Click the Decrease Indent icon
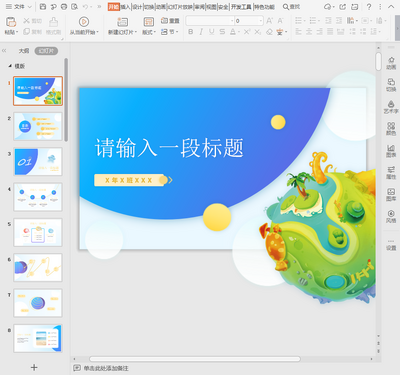The width and height of the screenshot is (400, 375). [x=328, y=21]
